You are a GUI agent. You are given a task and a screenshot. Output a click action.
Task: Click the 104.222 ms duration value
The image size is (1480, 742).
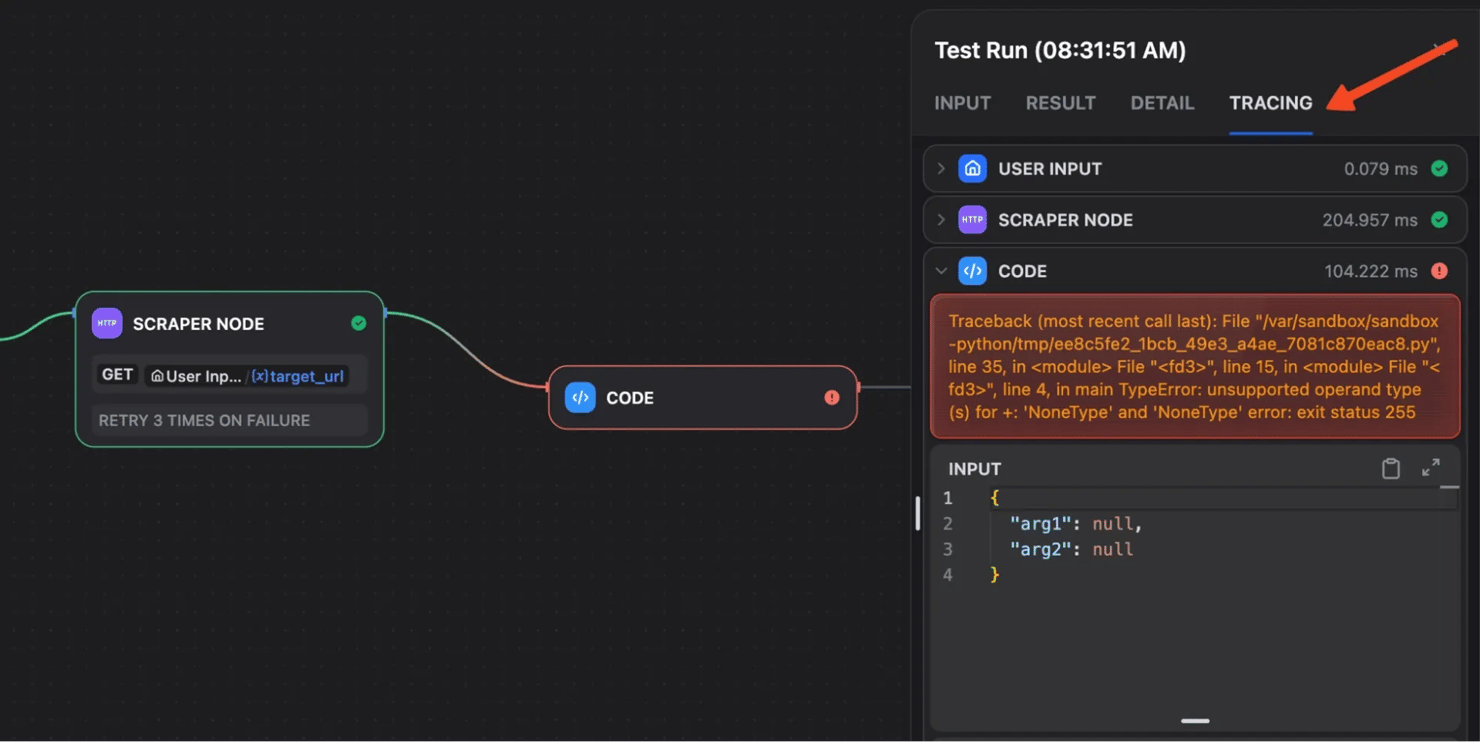coord(1370,271)
